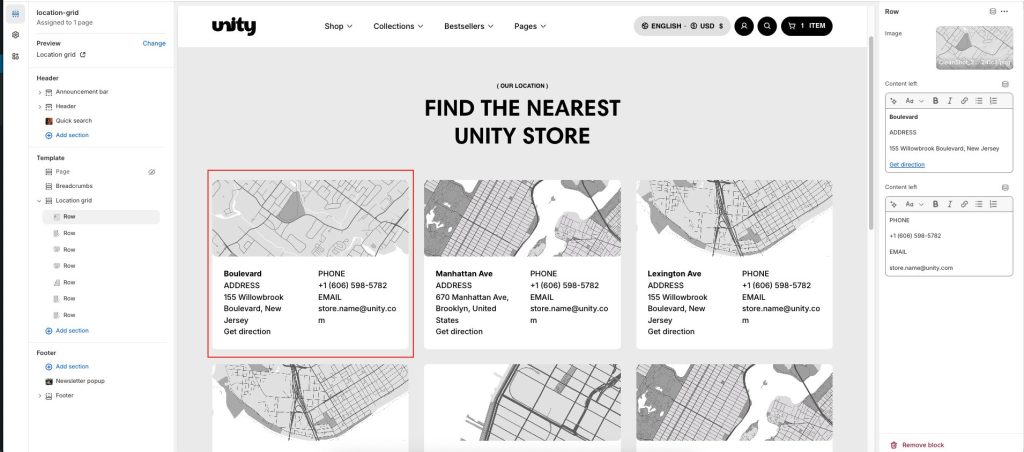Toggle visibility eye icon of Page section
The height and width of the screenshot is (452, 1024).
tap(152, 172)
